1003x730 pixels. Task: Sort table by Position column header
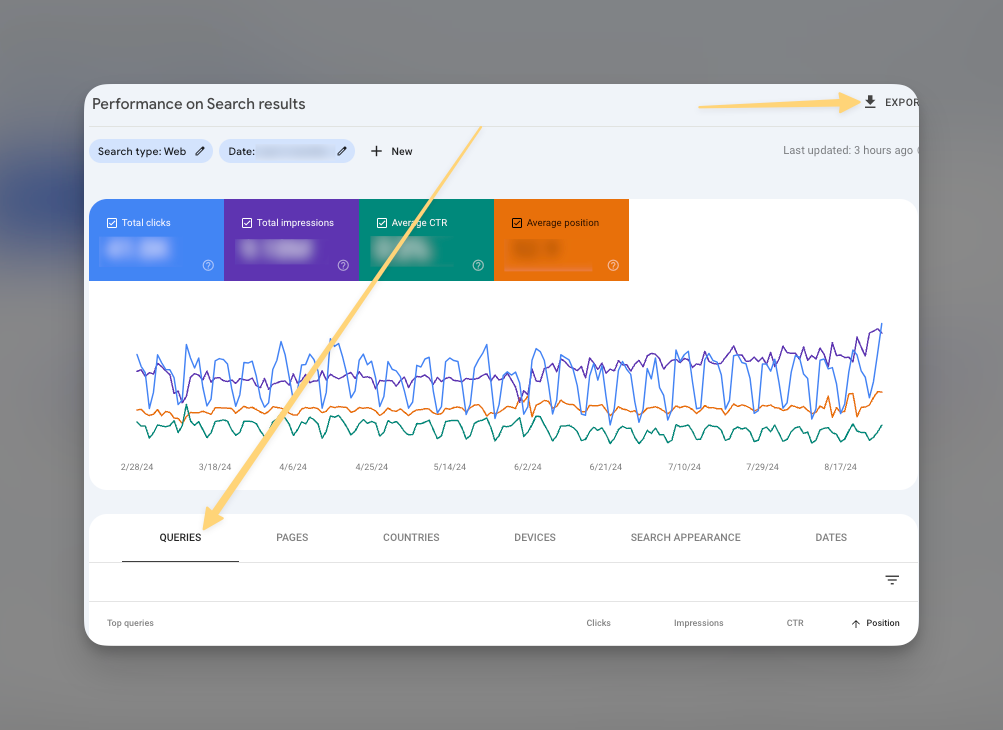(x=883, y=623)
